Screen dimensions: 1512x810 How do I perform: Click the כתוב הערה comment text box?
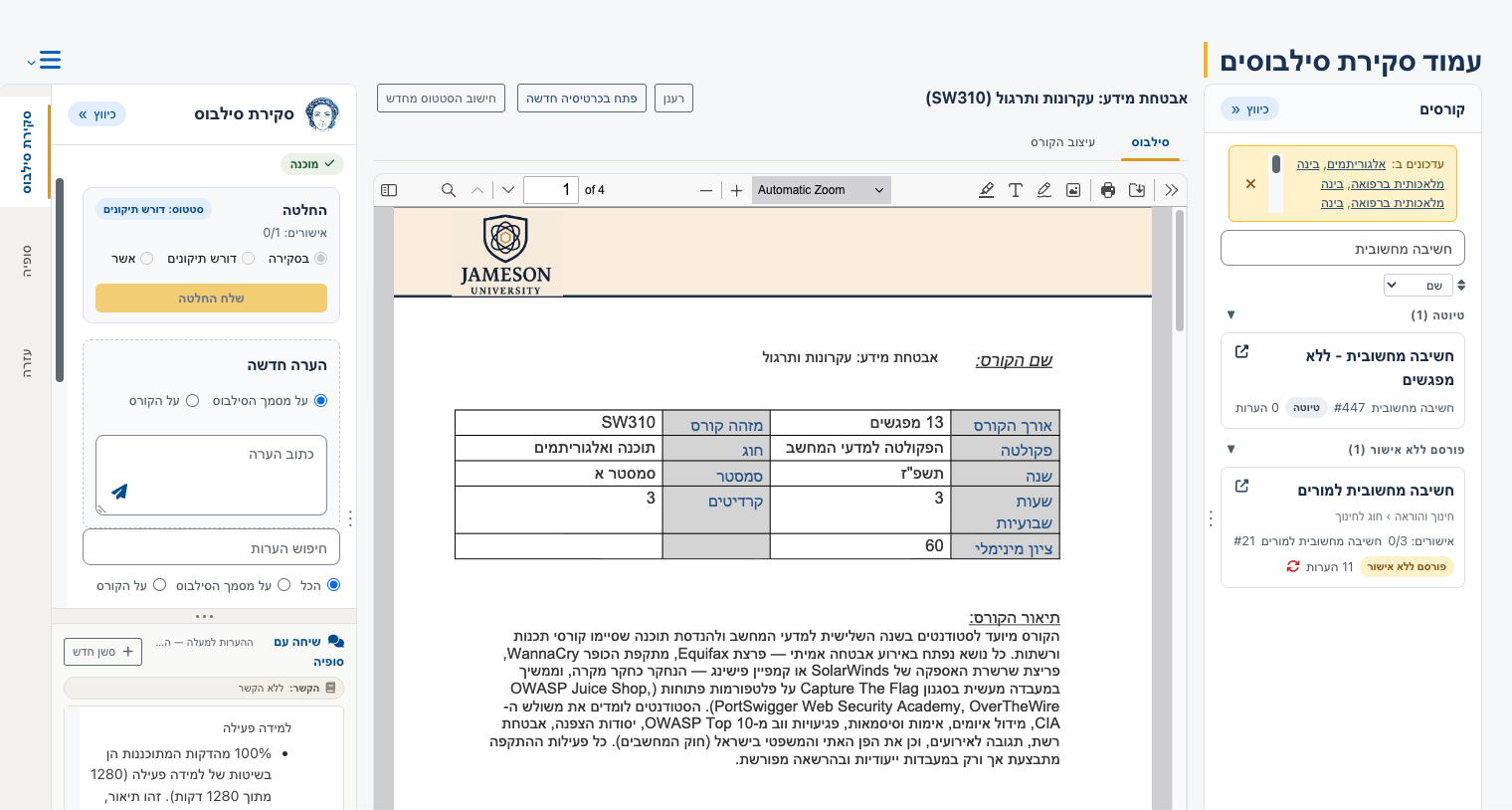(211, 475)
